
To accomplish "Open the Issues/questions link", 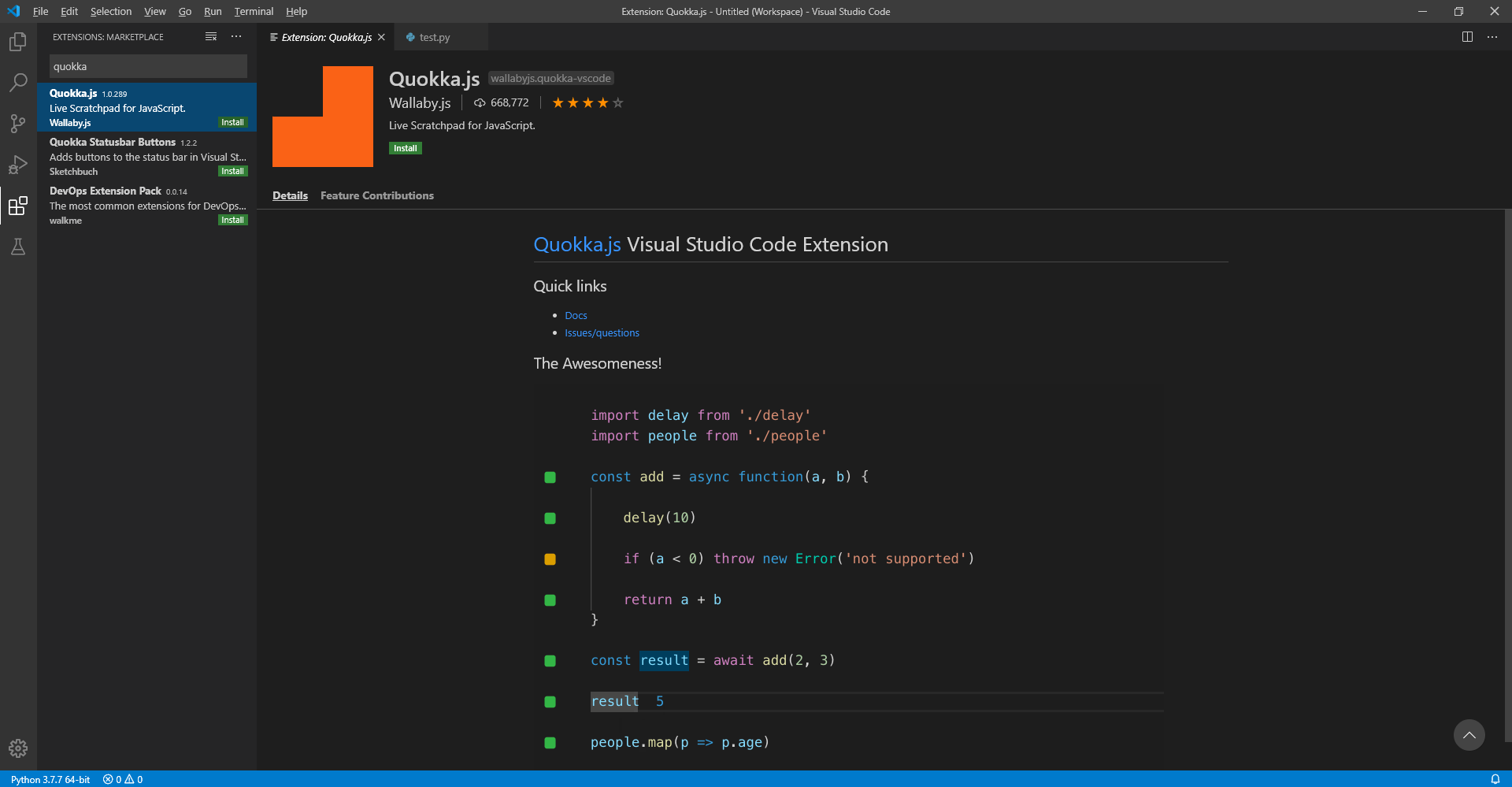I will pyautogui.click(x=602, y=332).
